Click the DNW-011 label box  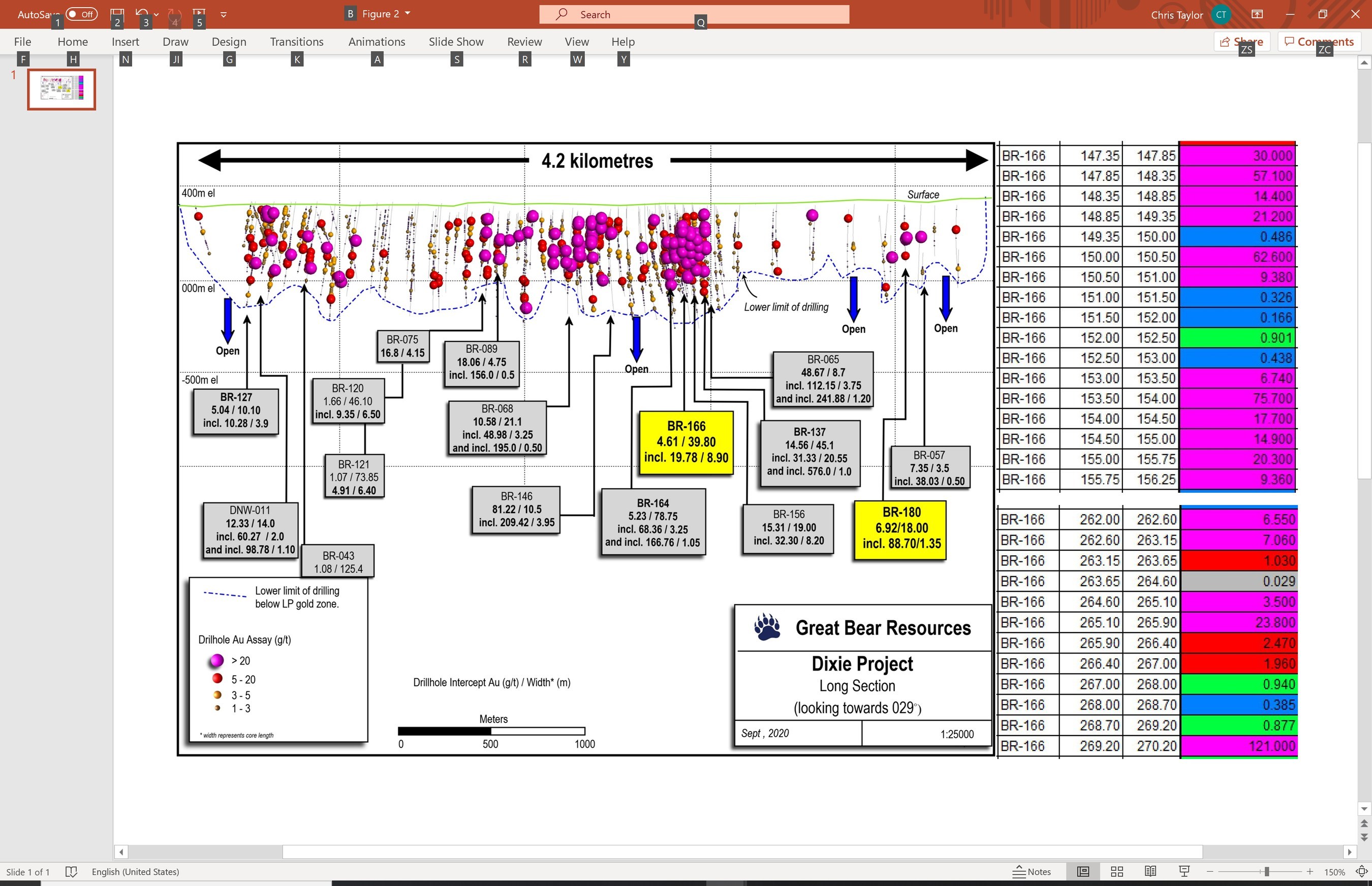coord(251,529)
